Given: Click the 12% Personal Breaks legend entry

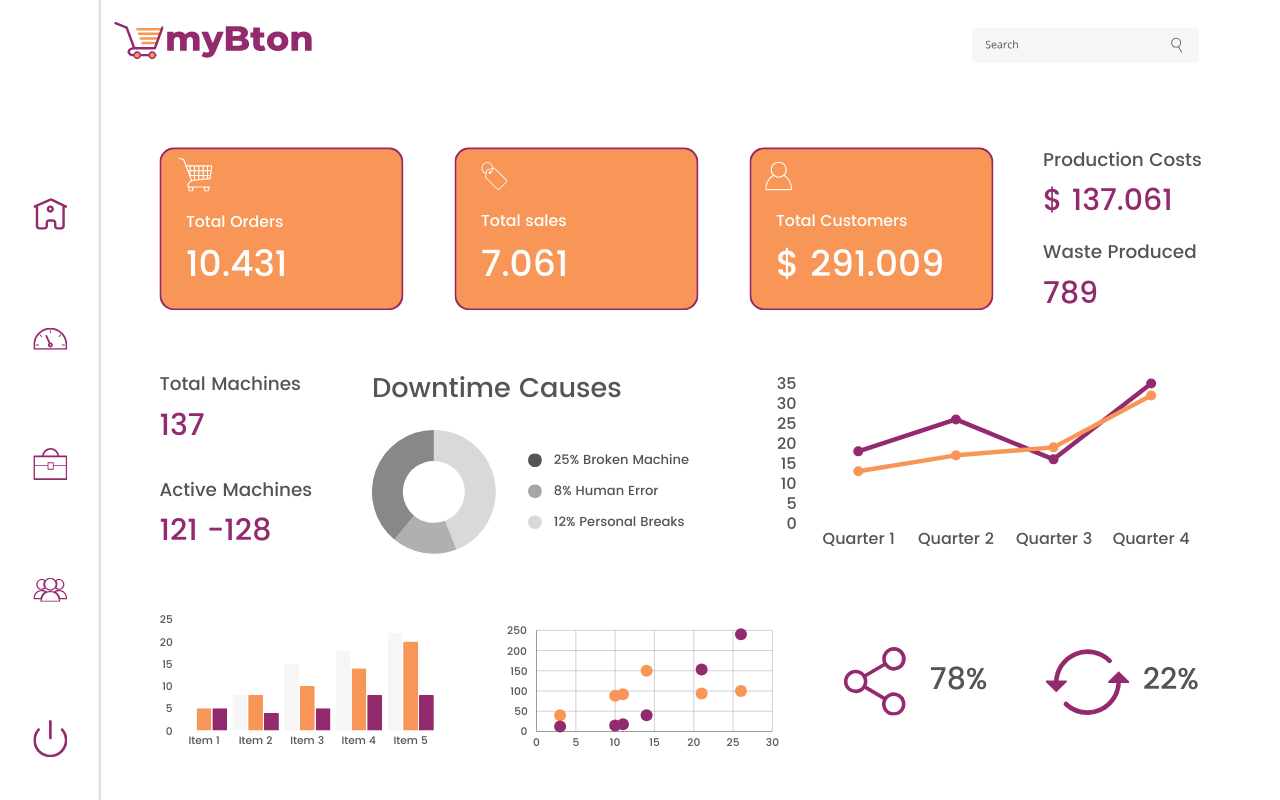Looking at the screenshot, I should coord(606,522).
